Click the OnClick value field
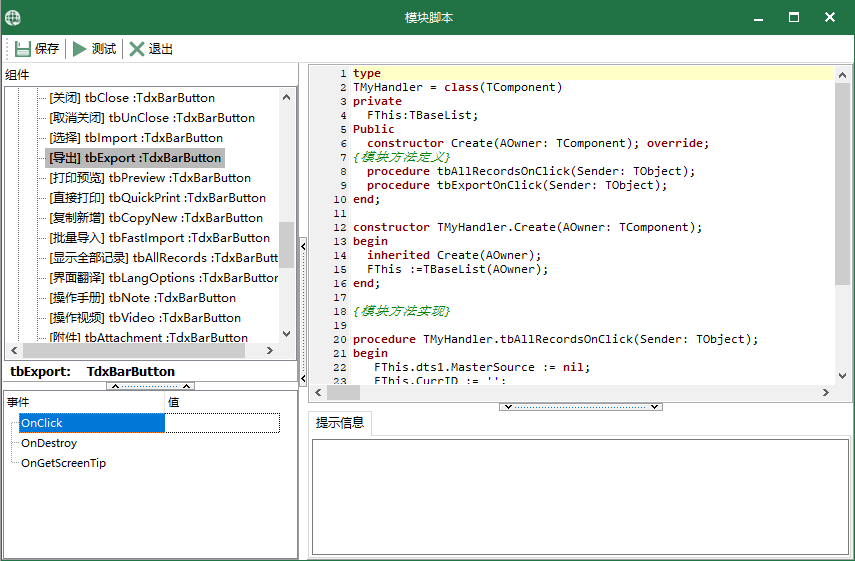The image size is (855, 561). (x=222, y=423)
